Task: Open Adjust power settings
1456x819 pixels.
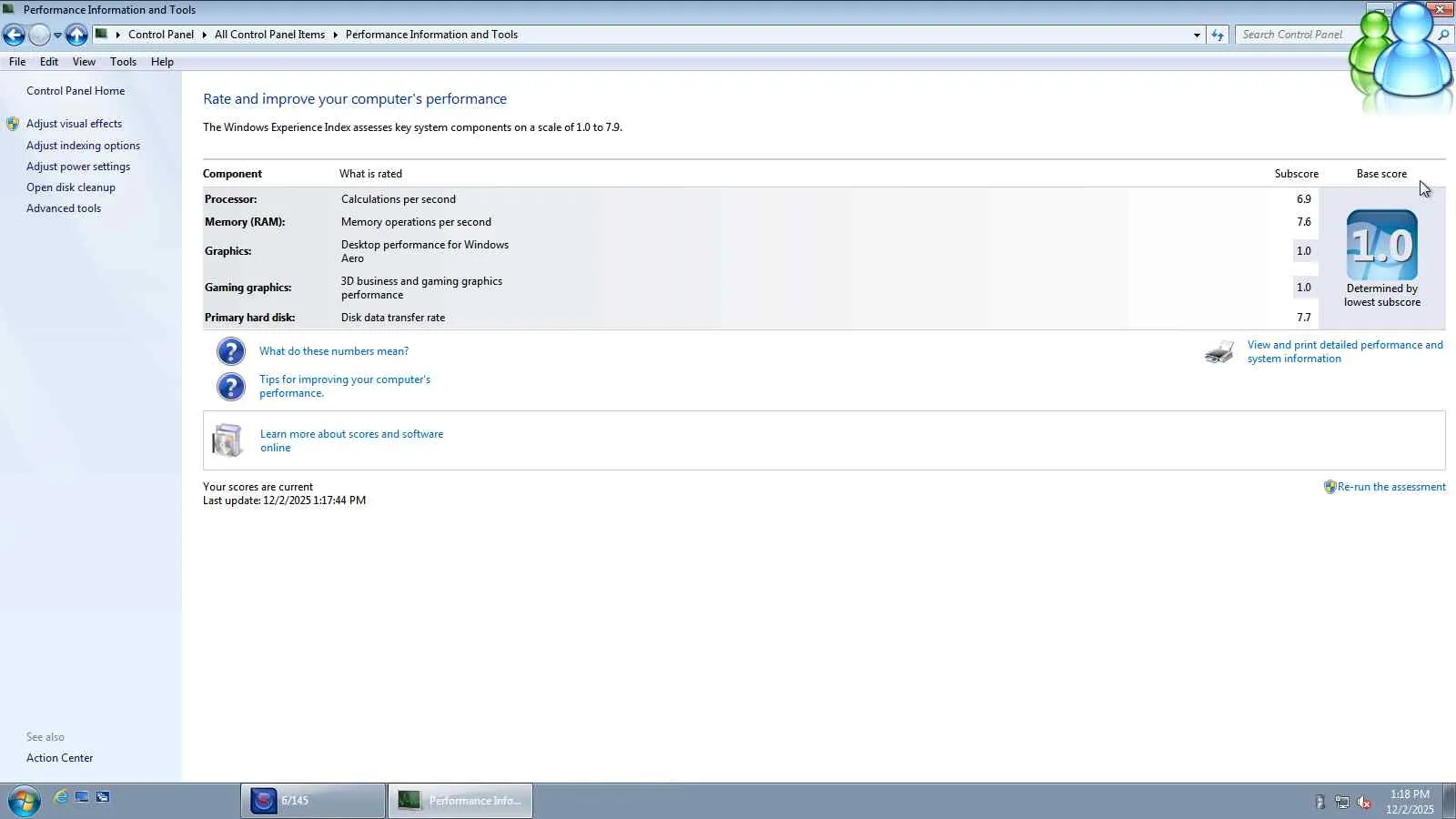Action: [x=78, y=167]
